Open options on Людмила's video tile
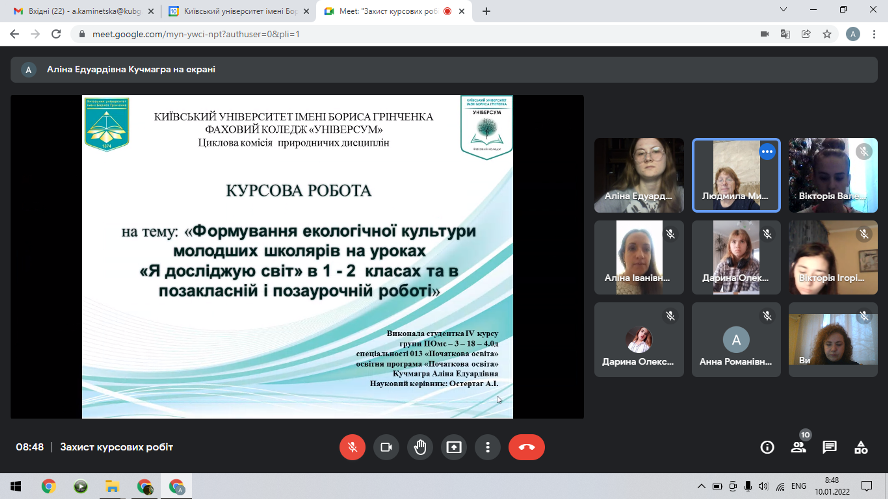Screen dimensions: 888x499 767,152
